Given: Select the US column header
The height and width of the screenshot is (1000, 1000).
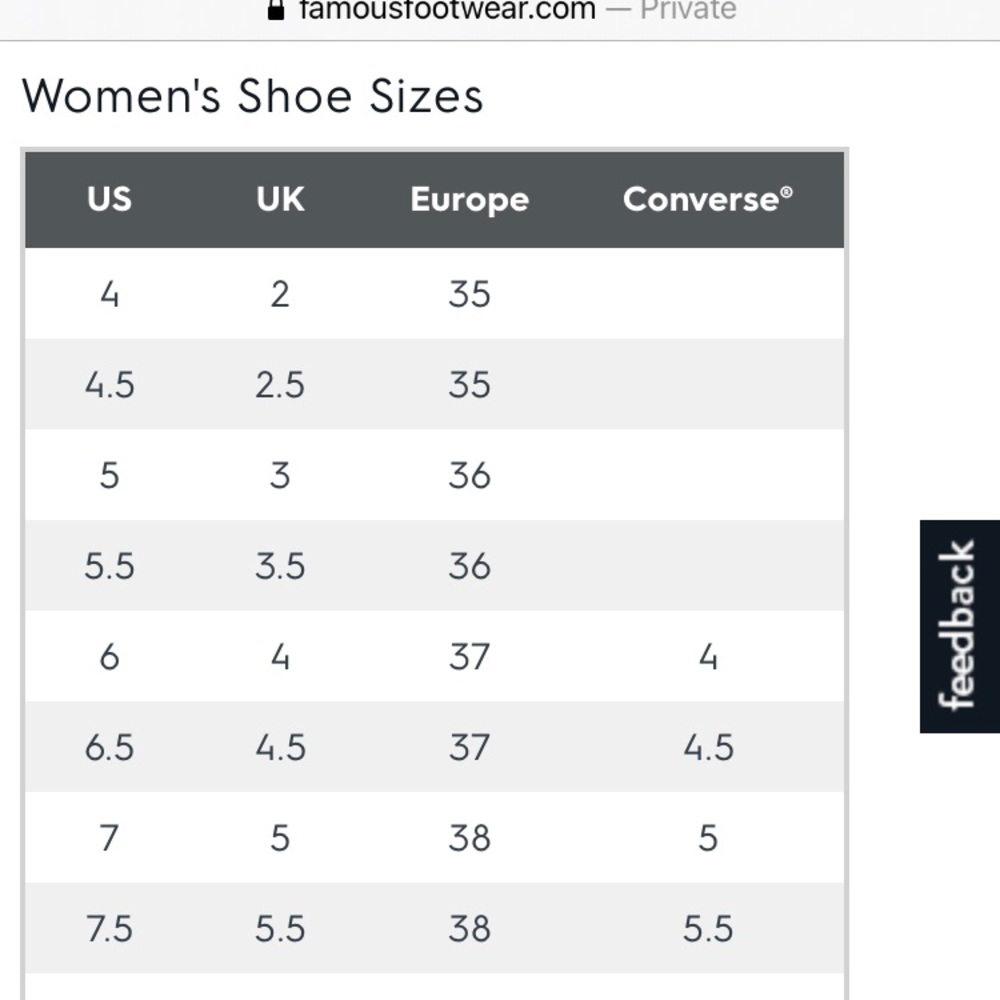Looking at the screenshot, I should pos(110,199).
